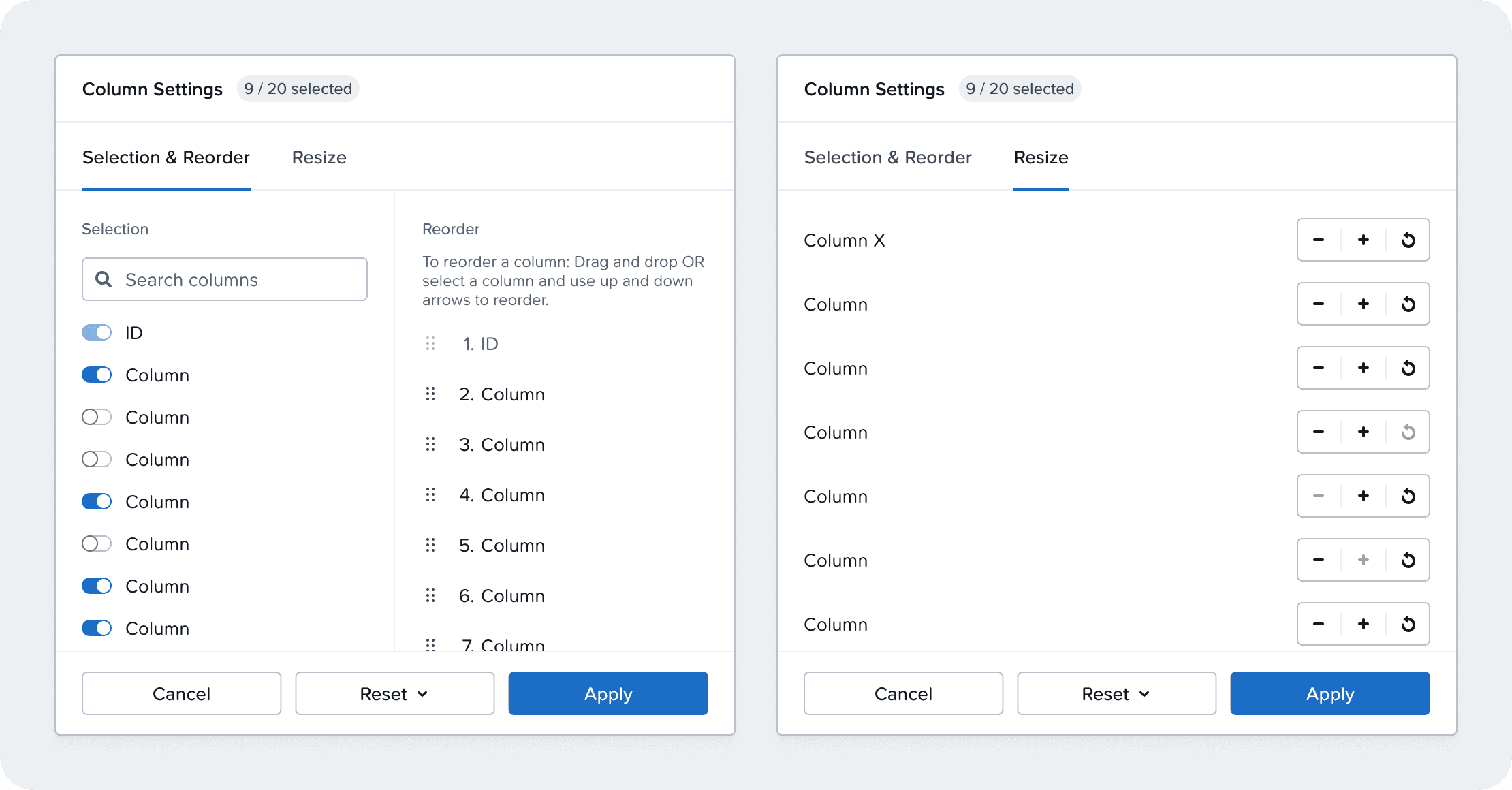Click the drag handle beside 4. Column

[430, 494]
